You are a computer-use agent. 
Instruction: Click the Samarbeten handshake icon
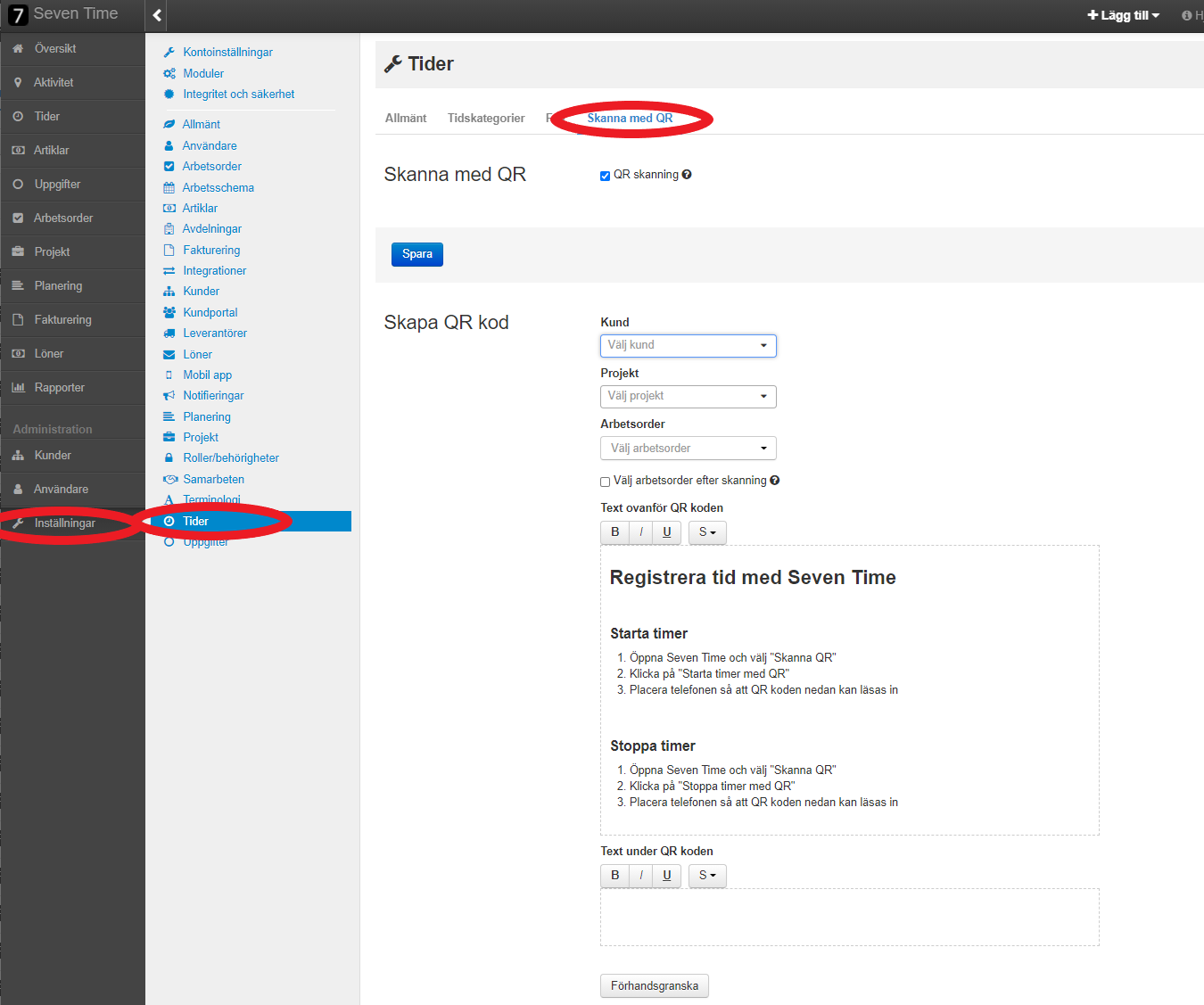[170, 480]
